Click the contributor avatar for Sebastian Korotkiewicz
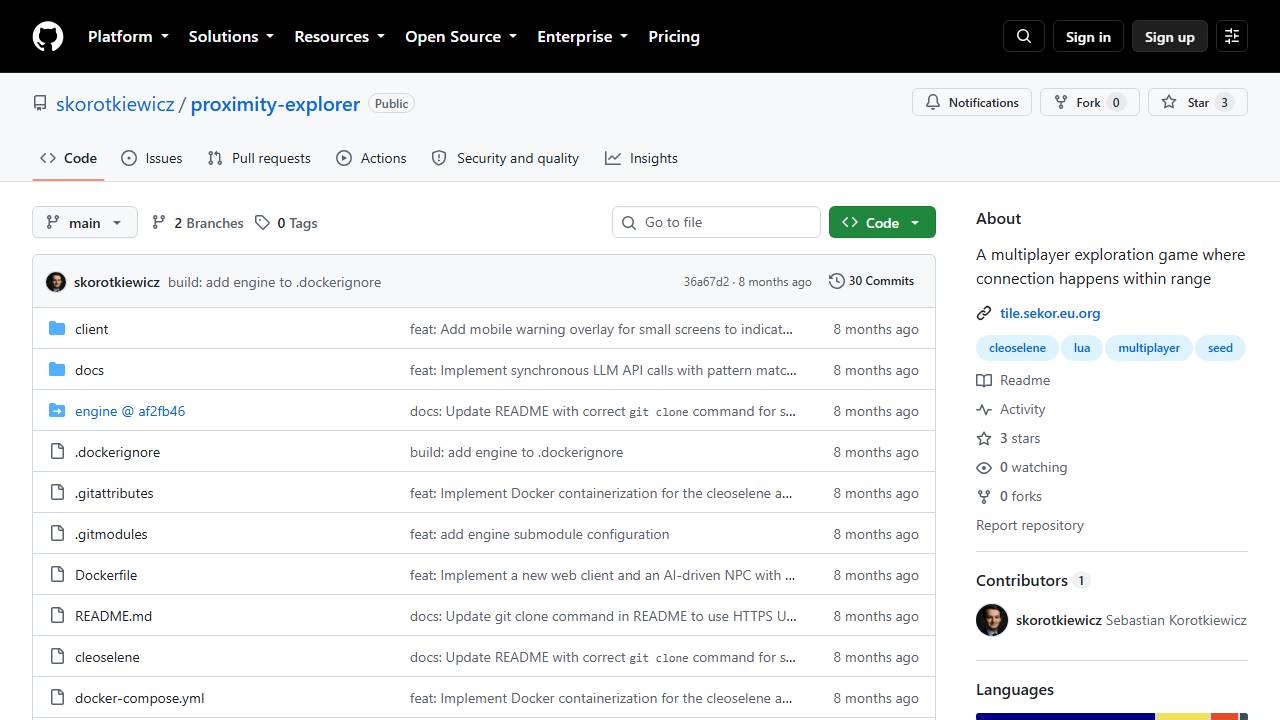The image size is (1280, 720). pos(992,620)
